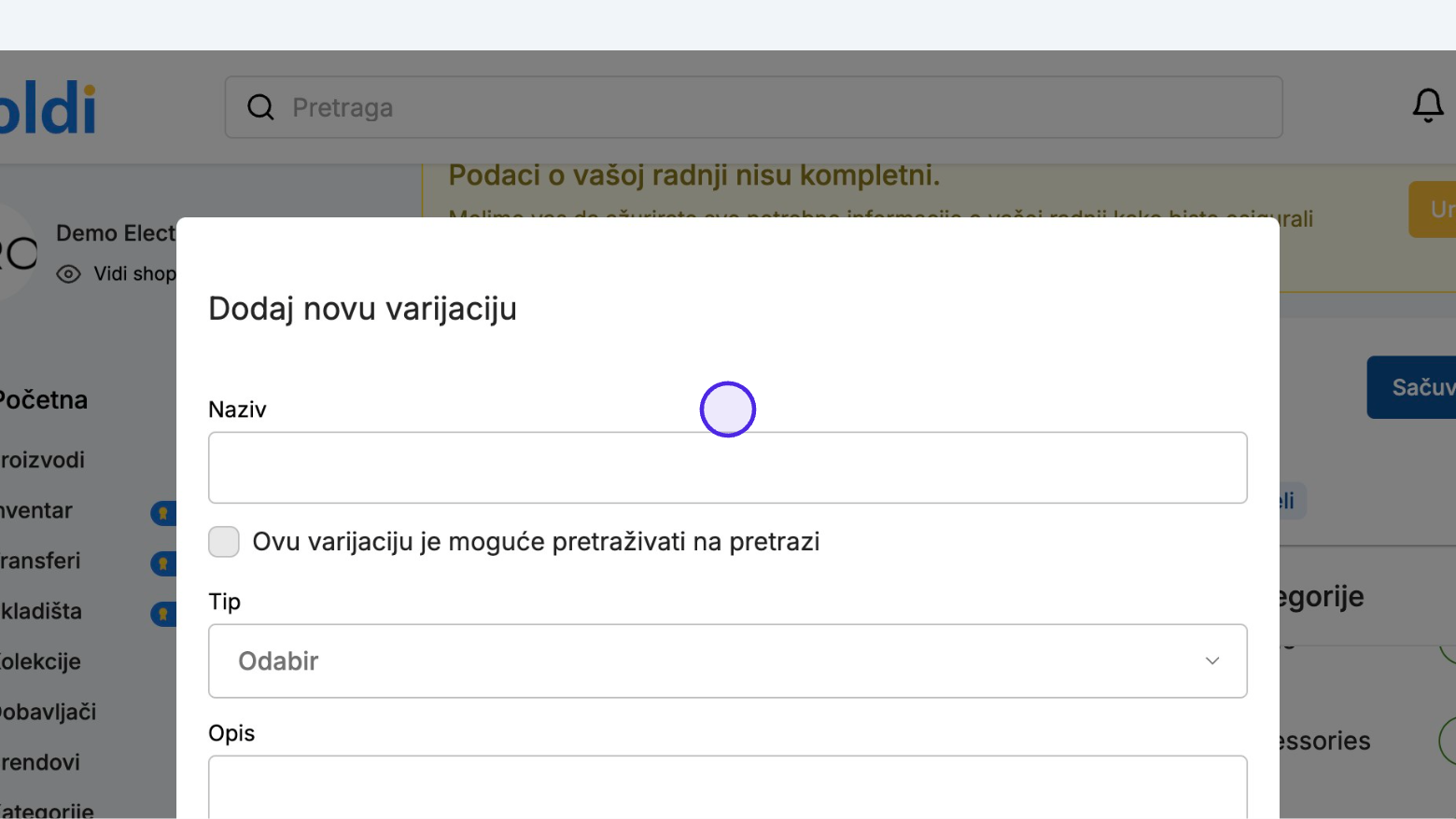
Task: Click into the Opis text area
Action: click(728, 787)
